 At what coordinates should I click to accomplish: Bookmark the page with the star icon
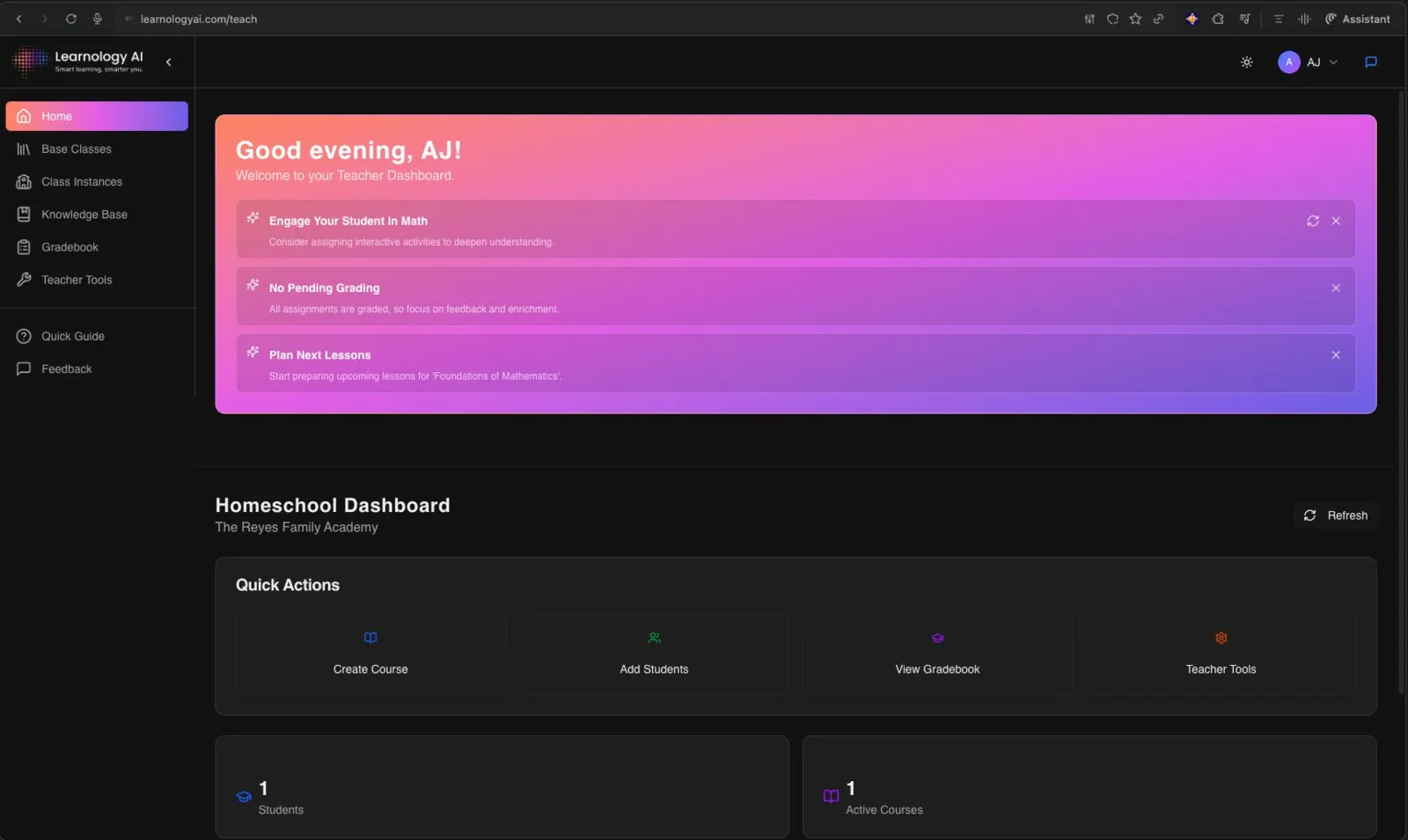tap(1135, 18)
